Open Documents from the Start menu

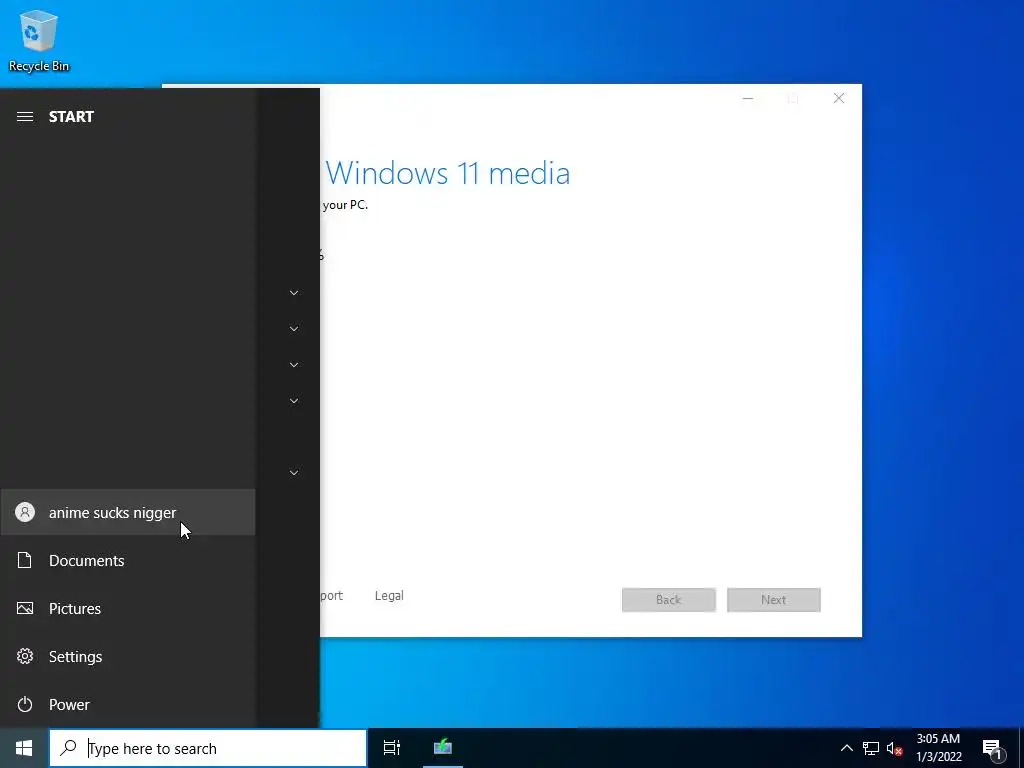point(127,560)
